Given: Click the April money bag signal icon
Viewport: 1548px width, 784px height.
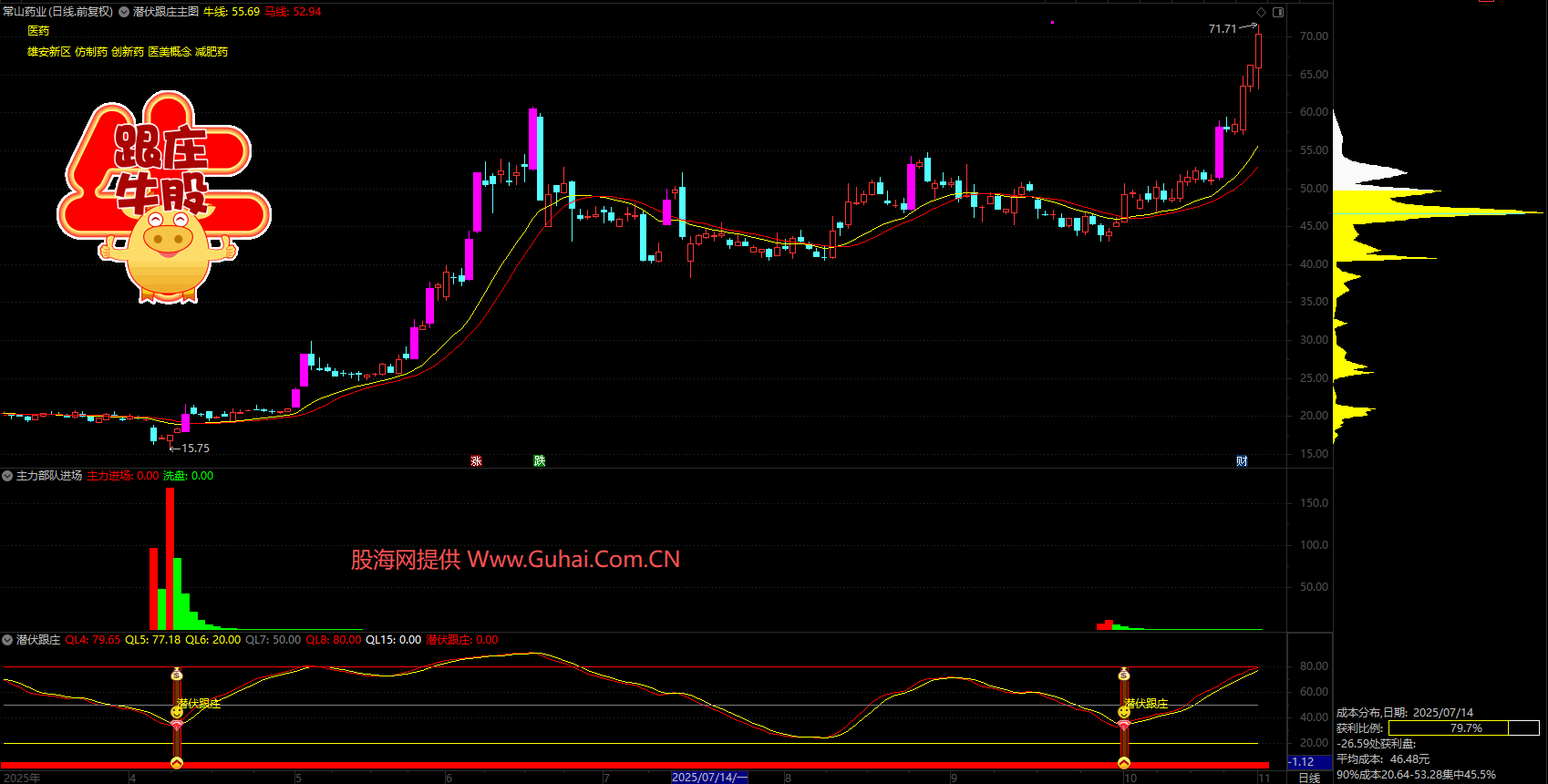Looking at the screenshot, I should pyautogui.click(x=177, y=675).
